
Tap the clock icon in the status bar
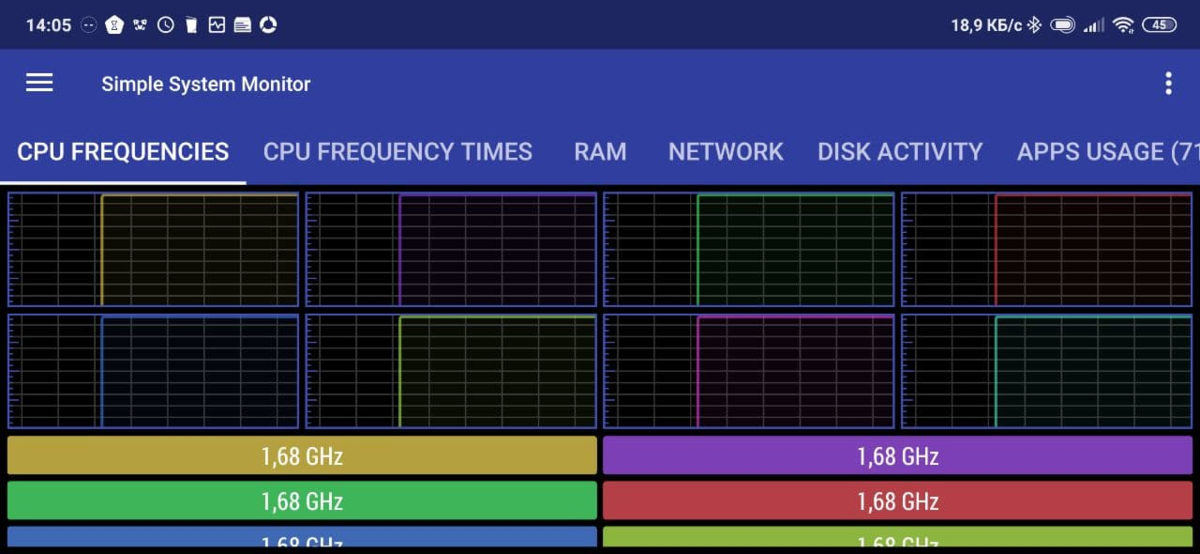[165, 25]
